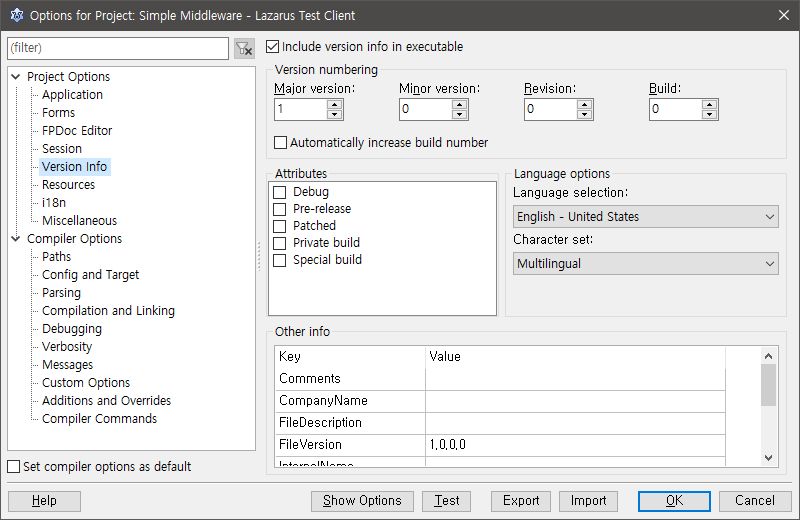Screen dimensions: 800x520
Task: Select Compilation and Linking in the tree
Action: point(108,311)
